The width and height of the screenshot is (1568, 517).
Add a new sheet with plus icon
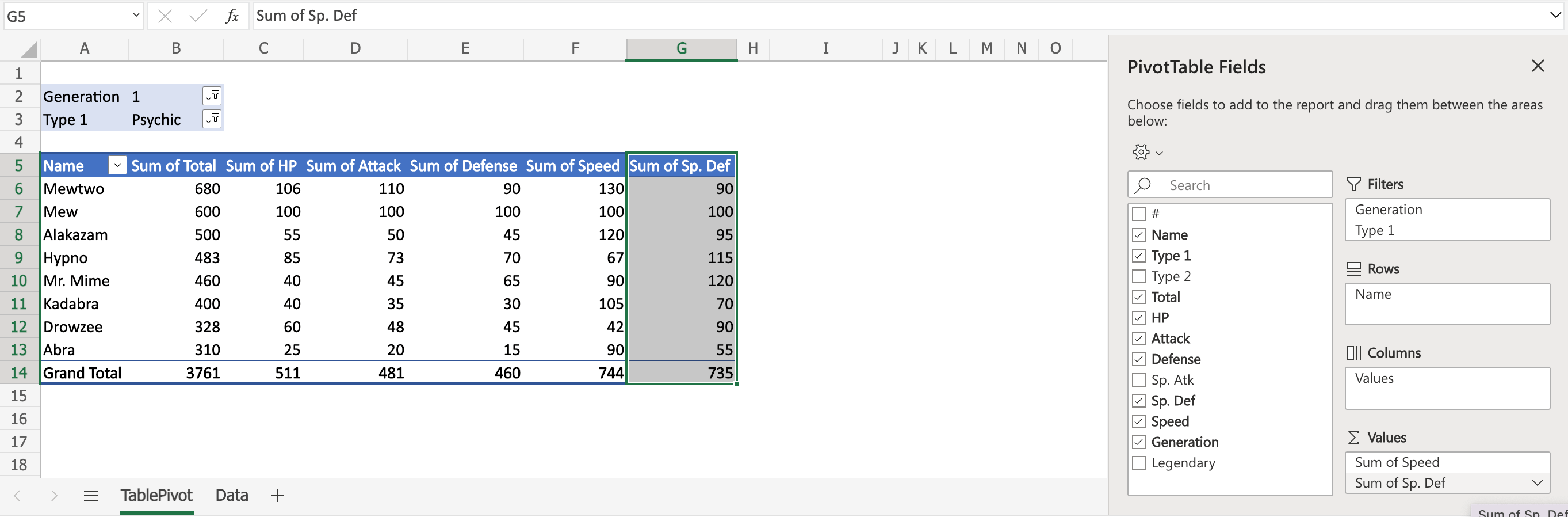[x=278, y=496]
